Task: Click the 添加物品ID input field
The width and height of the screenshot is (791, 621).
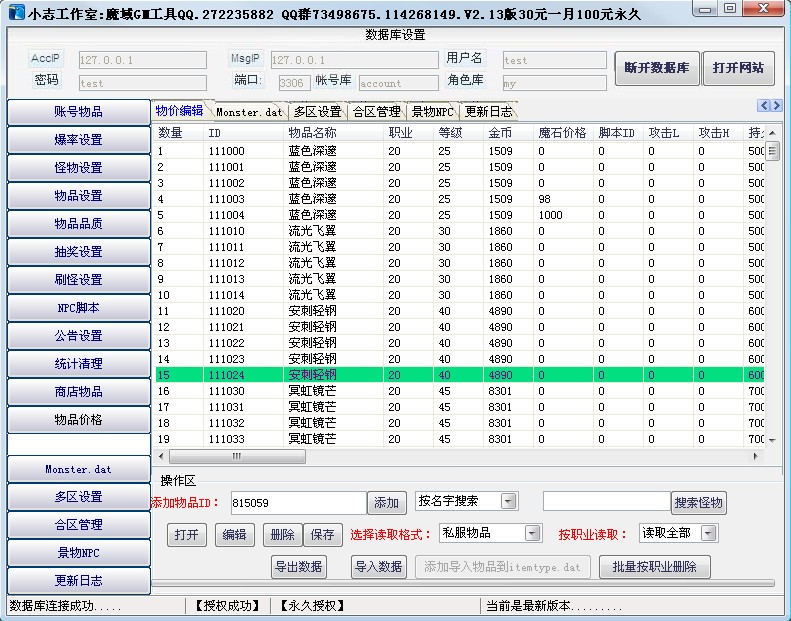Action: pyautogui.click(x=298, y=503)
